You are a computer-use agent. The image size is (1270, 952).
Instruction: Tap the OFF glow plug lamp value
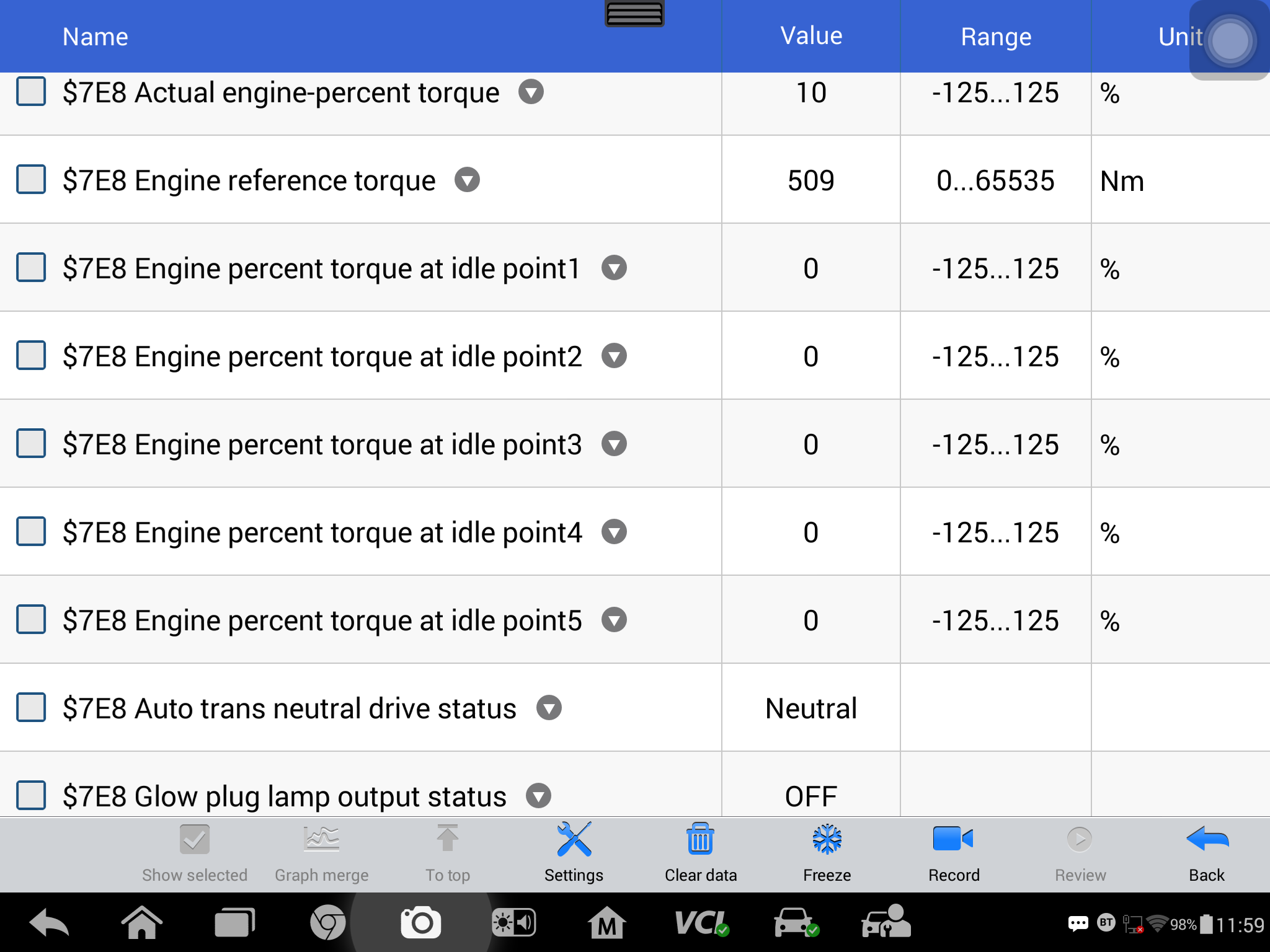point(811,796)
